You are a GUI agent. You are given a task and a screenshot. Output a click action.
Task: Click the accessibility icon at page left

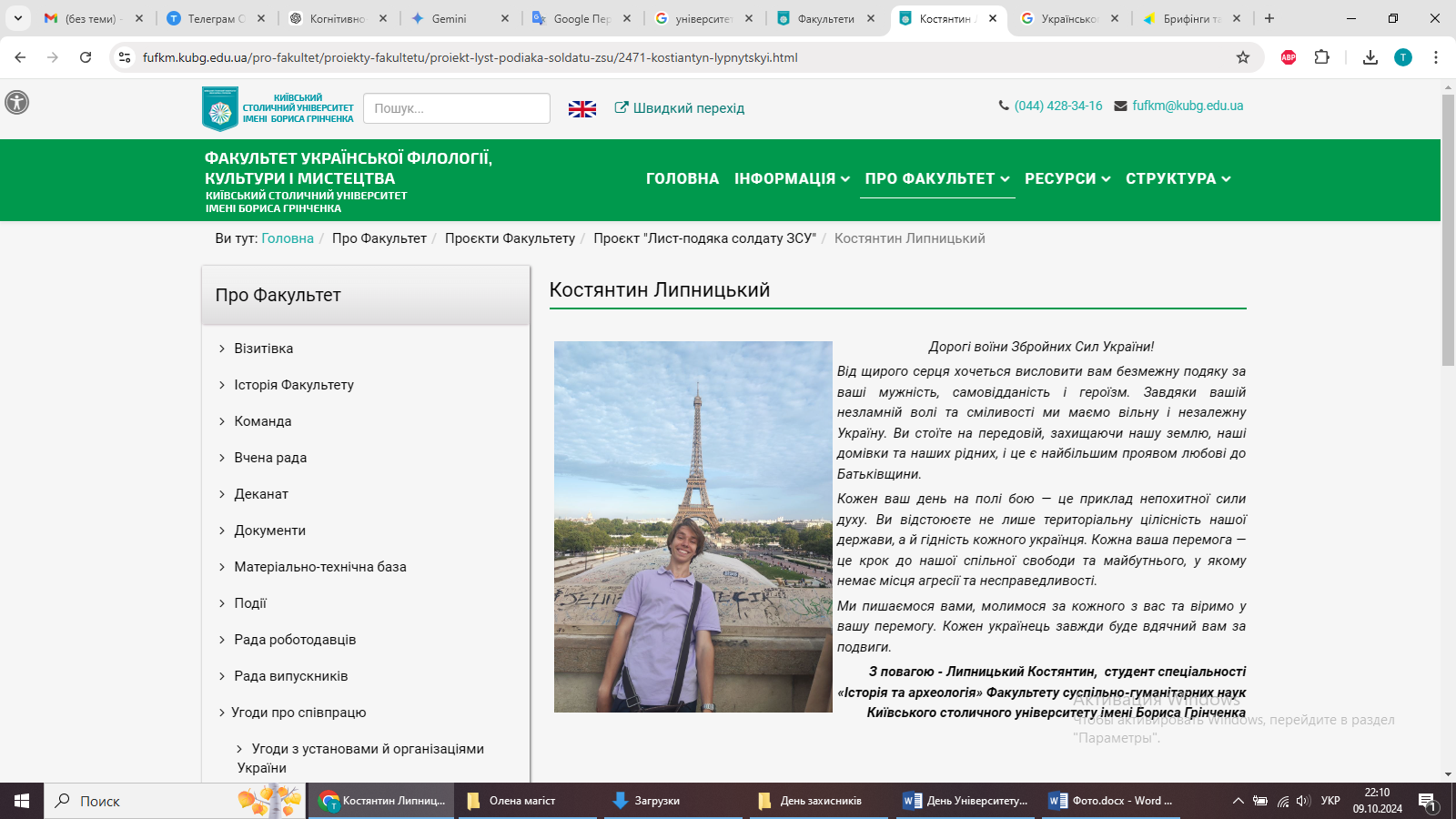pyautogui.click(x=16, y=102)
